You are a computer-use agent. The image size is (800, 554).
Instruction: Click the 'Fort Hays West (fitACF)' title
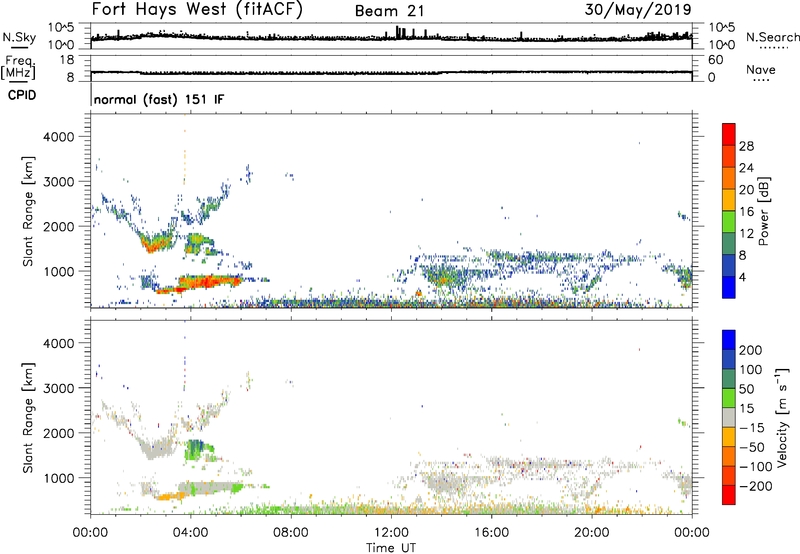click(x=197, y=9)
